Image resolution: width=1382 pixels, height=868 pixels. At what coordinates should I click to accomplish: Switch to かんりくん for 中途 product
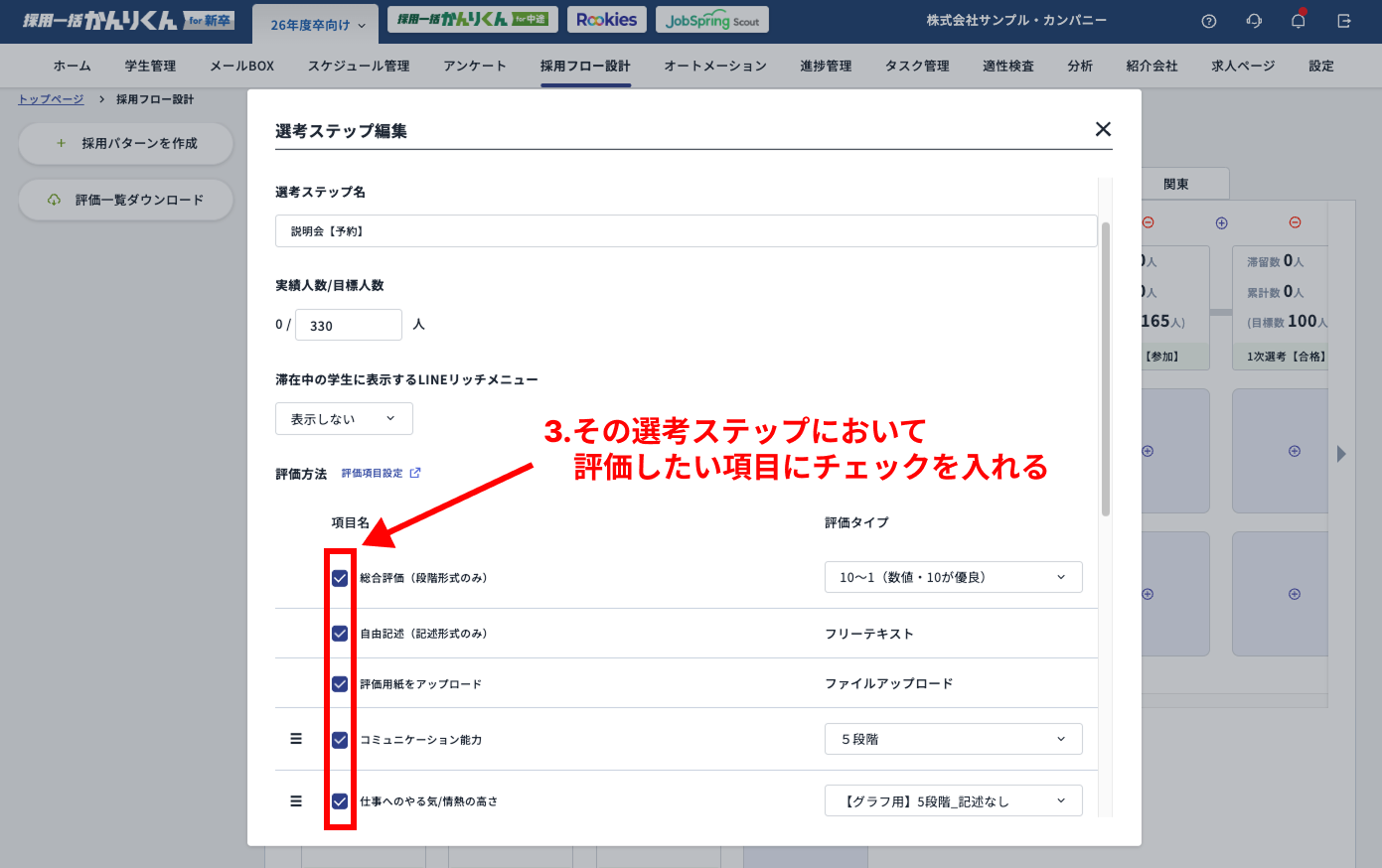472,20
